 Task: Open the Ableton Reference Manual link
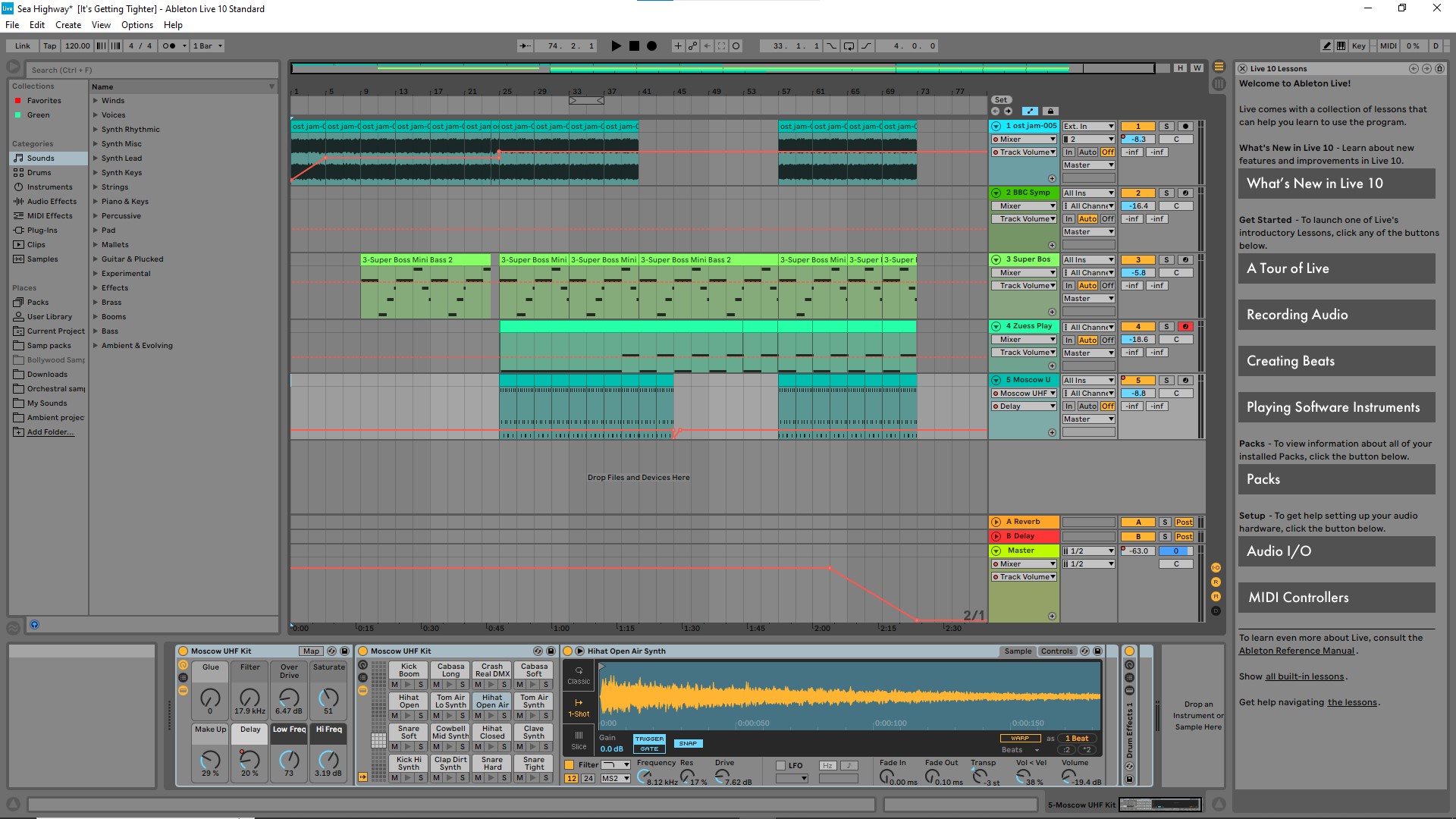(1296, 651)
